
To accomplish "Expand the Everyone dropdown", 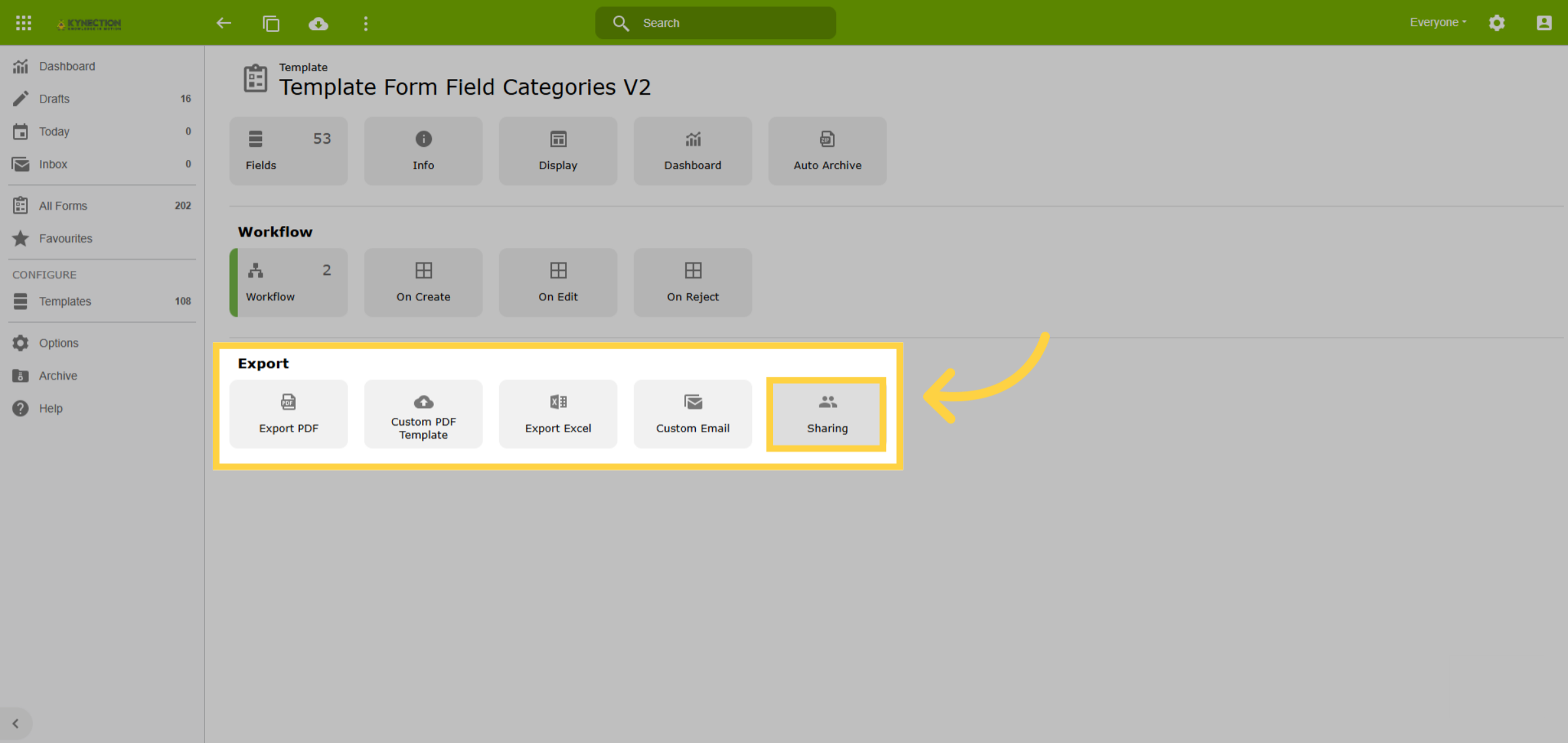I will pos(1438,22).
